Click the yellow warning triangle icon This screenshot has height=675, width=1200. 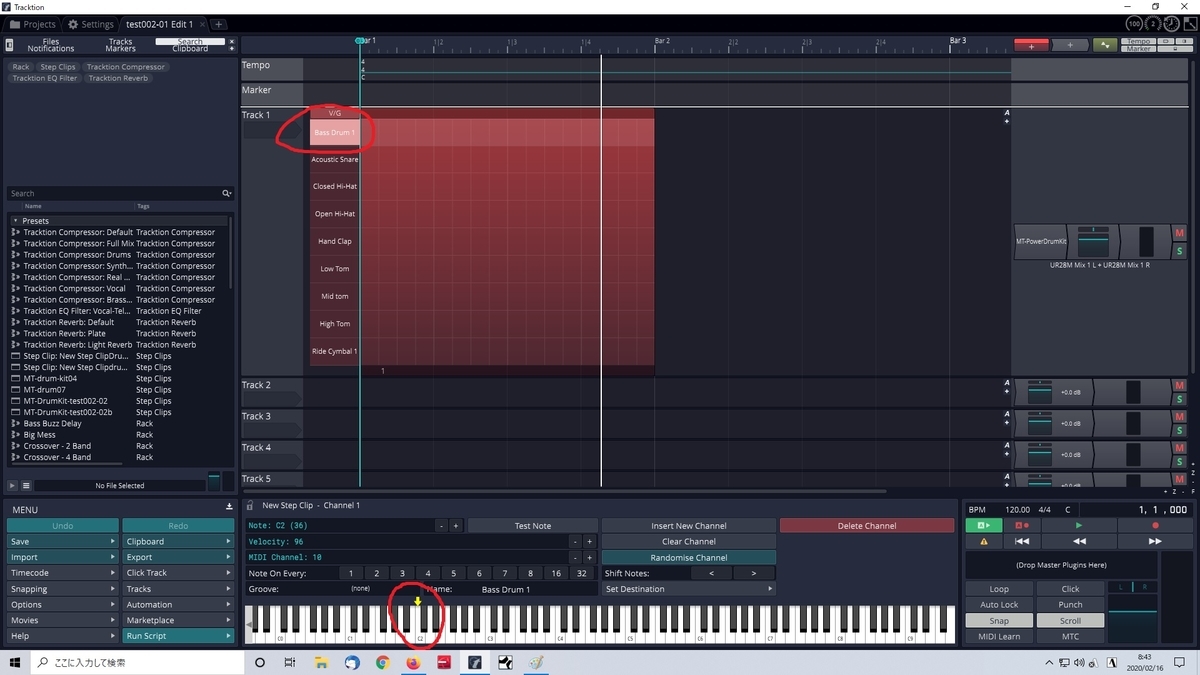(x=984, y=541)
